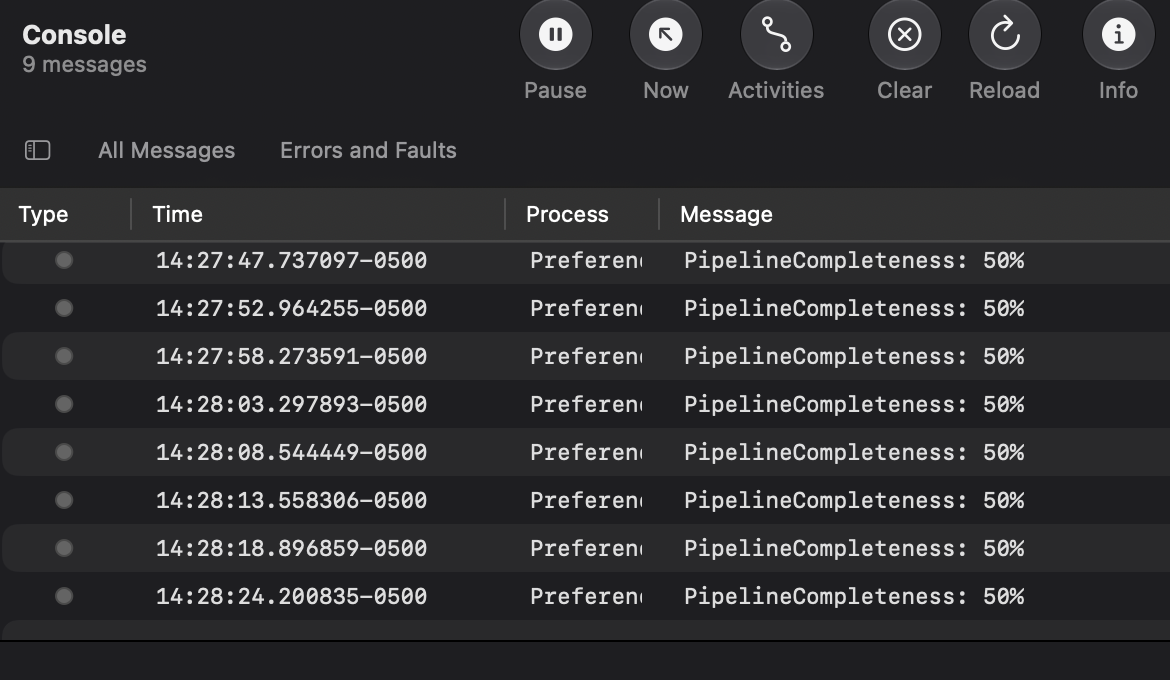1170x680 pixels.
Task: Select the log entry at 14:27:58.273591
Action: 585,356
